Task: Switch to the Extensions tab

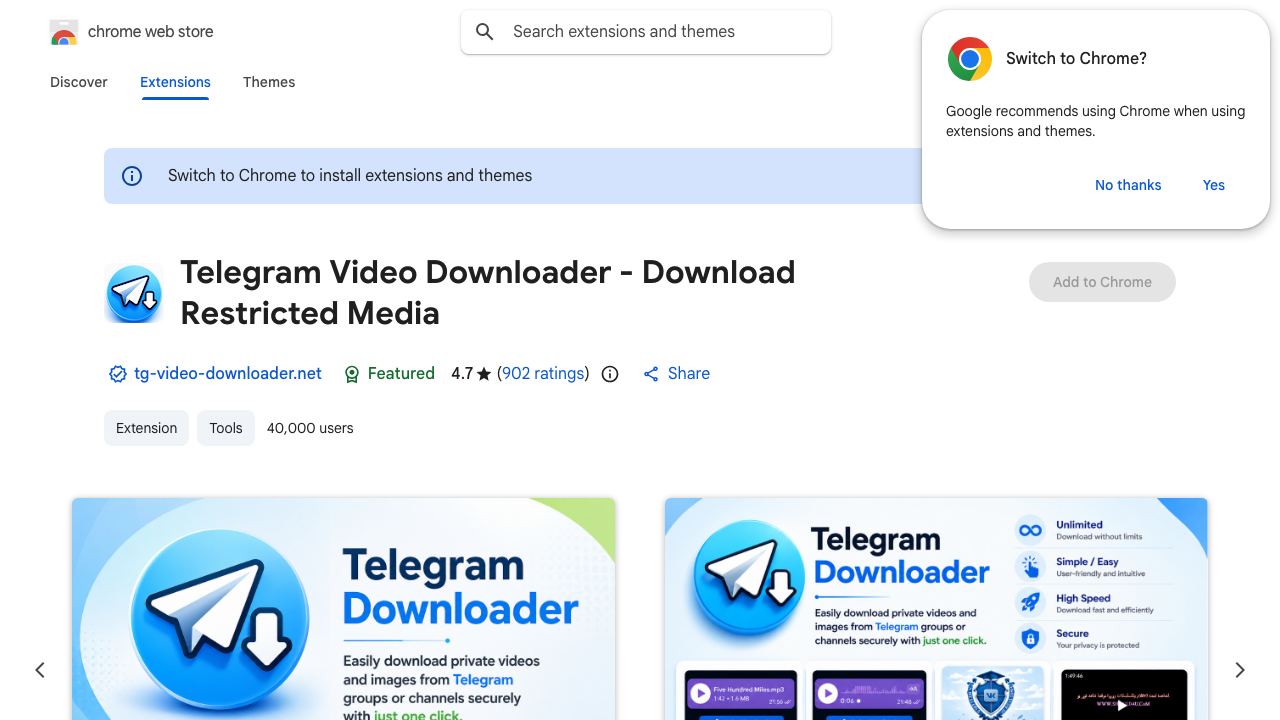Action: [175, 82]
